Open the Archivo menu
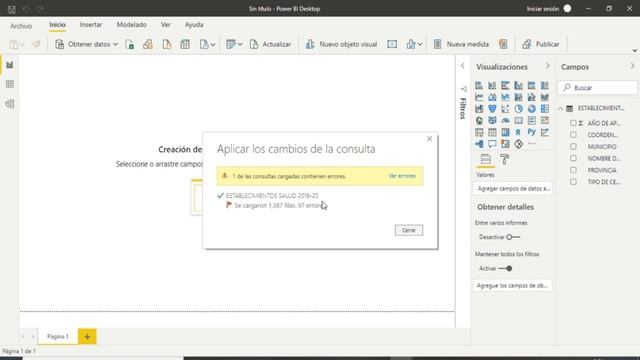The height and width of the screenshot is (360, 640). [x=21, y=26]
